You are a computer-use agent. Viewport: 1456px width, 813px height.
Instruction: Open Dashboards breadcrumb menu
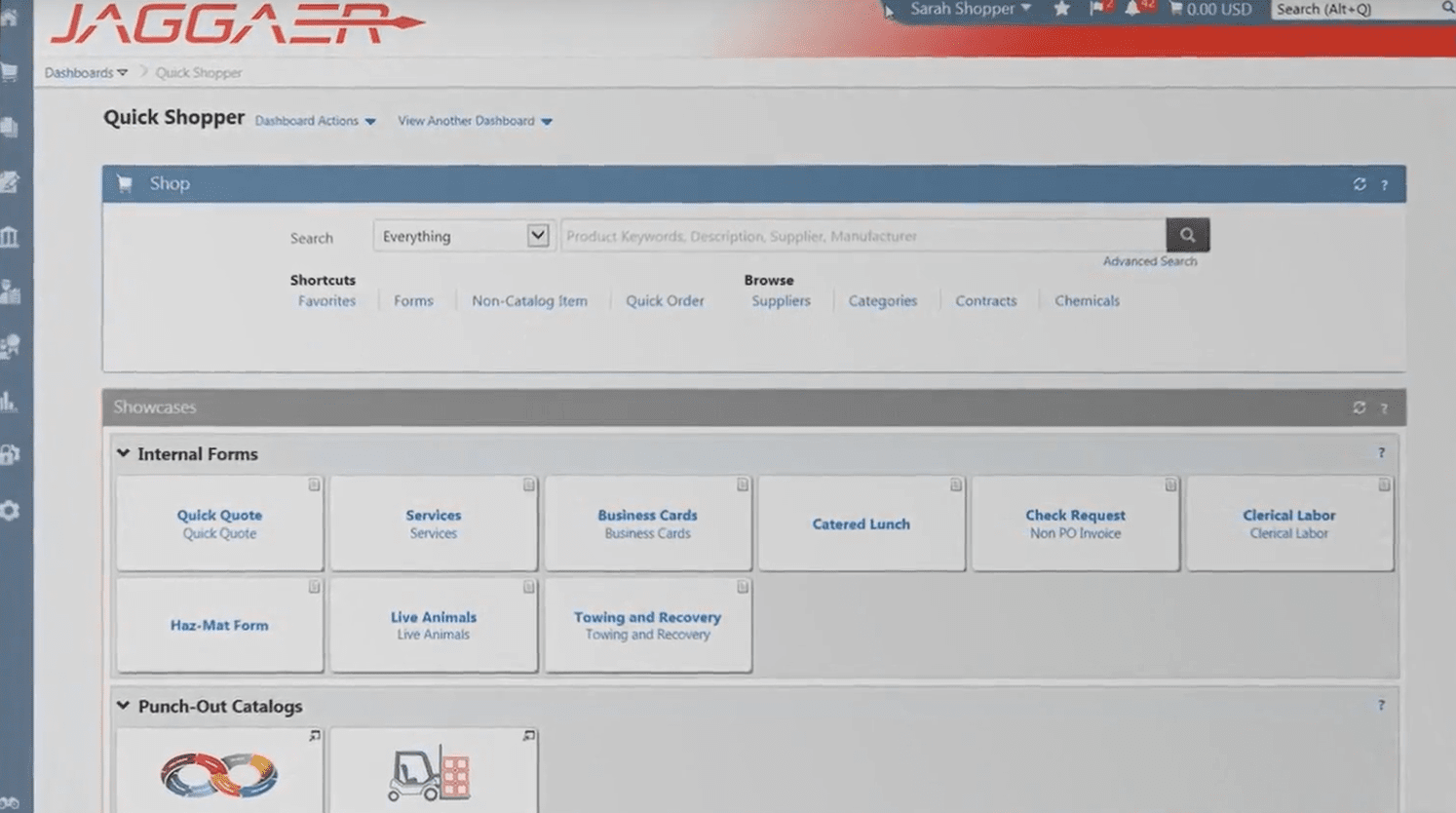click(85, 72)
